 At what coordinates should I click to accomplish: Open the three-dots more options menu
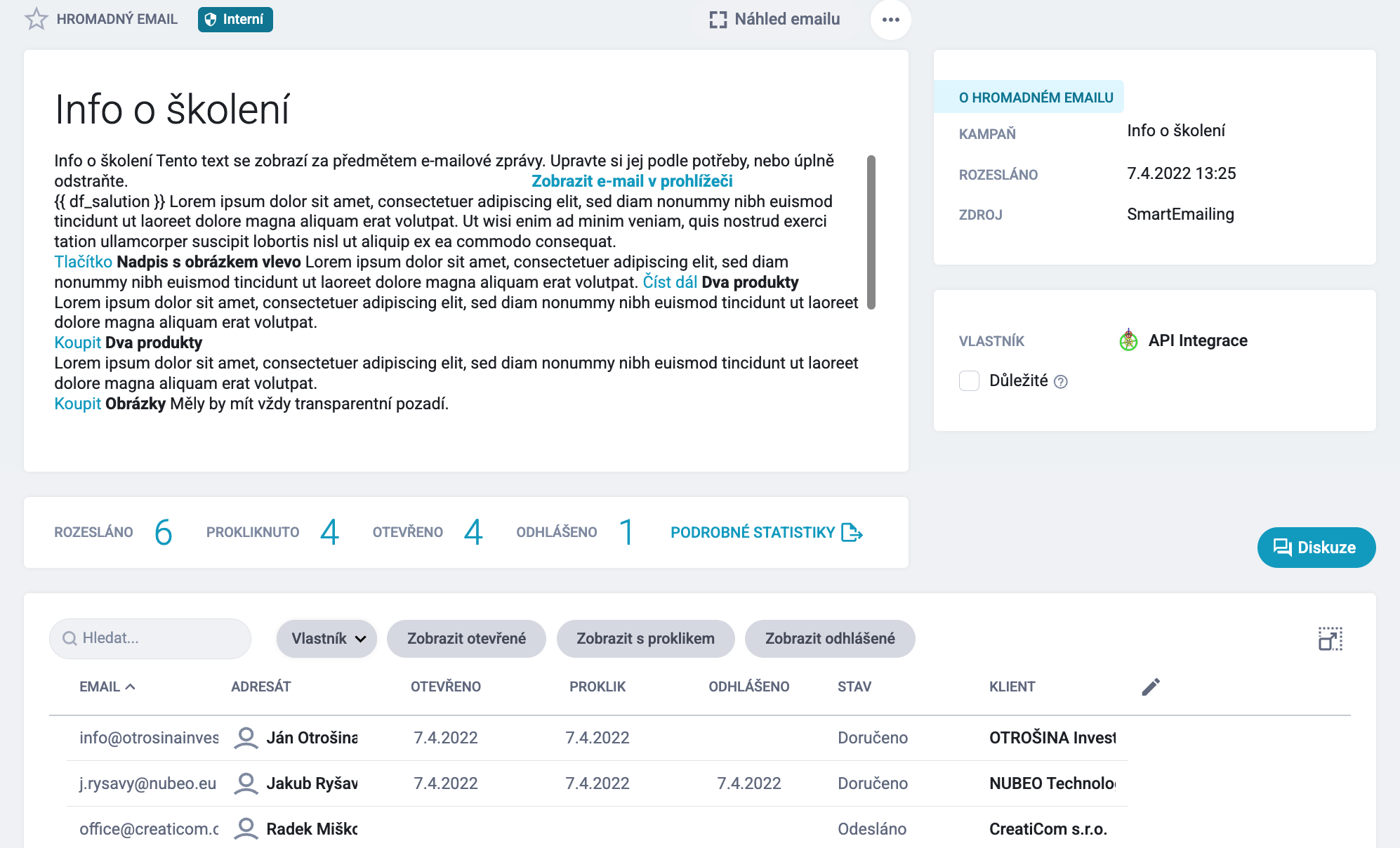pyautogui.click(x=890, y=20)
